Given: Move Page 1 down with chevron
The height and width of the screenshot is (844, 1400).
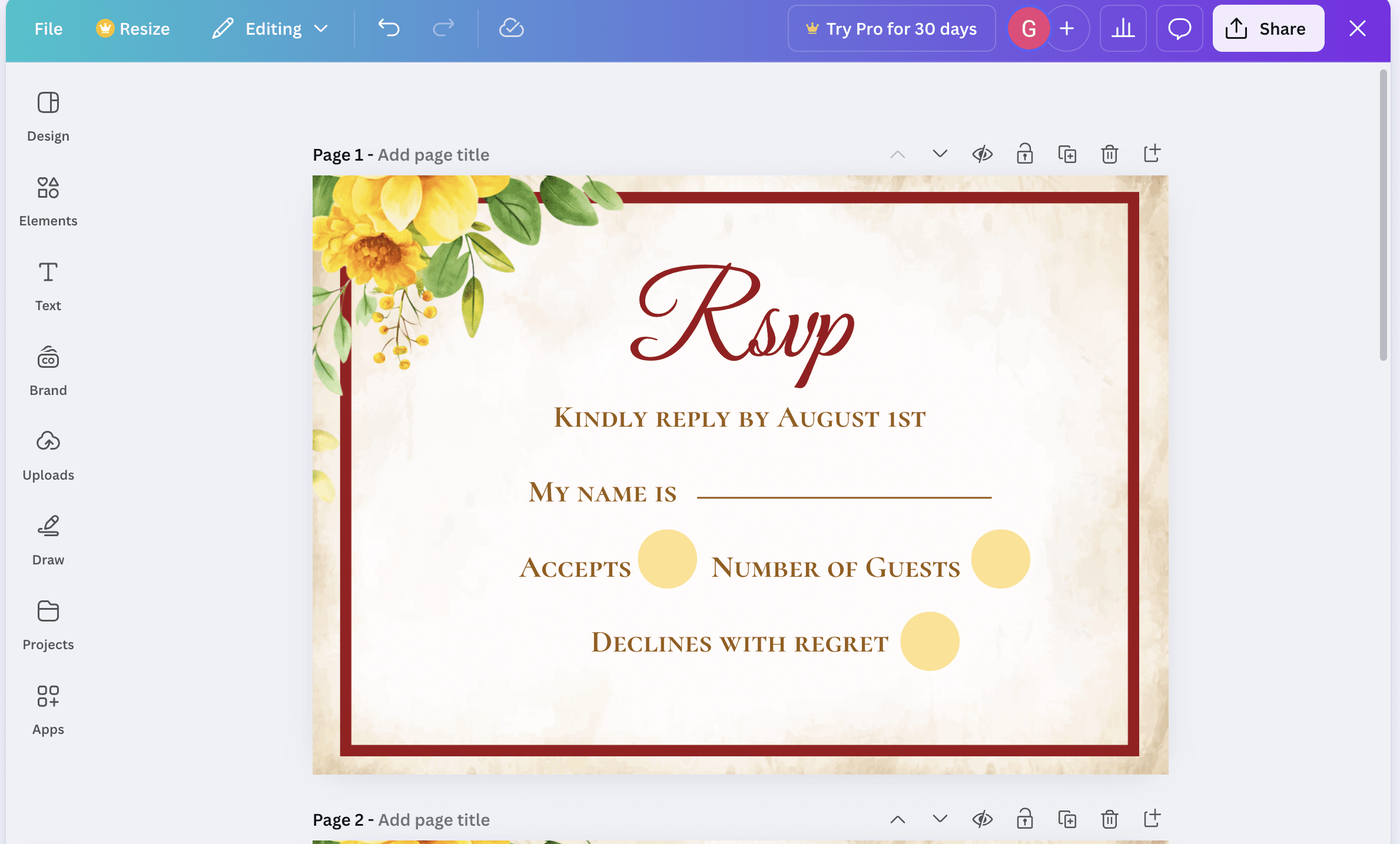Looking at the screenshot, I should tap(940, 154).
